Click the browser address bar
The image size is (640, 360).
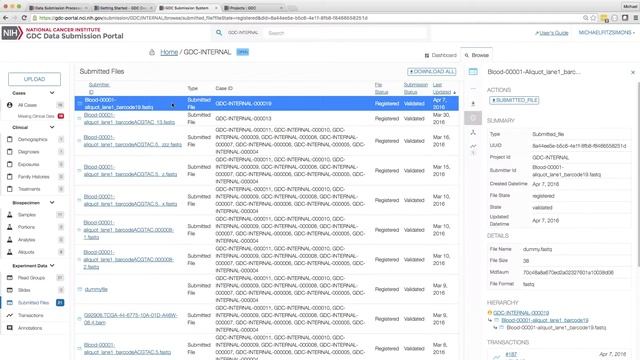tap(306, 18)
